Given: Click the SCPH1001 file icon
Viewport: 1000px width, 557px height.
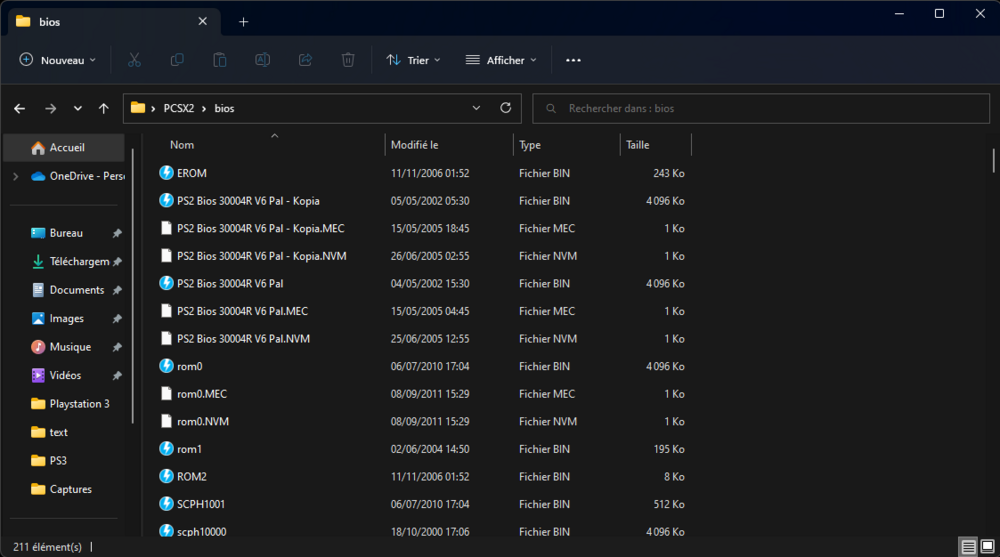Looking at the screenshot, I should pos(166,504).
